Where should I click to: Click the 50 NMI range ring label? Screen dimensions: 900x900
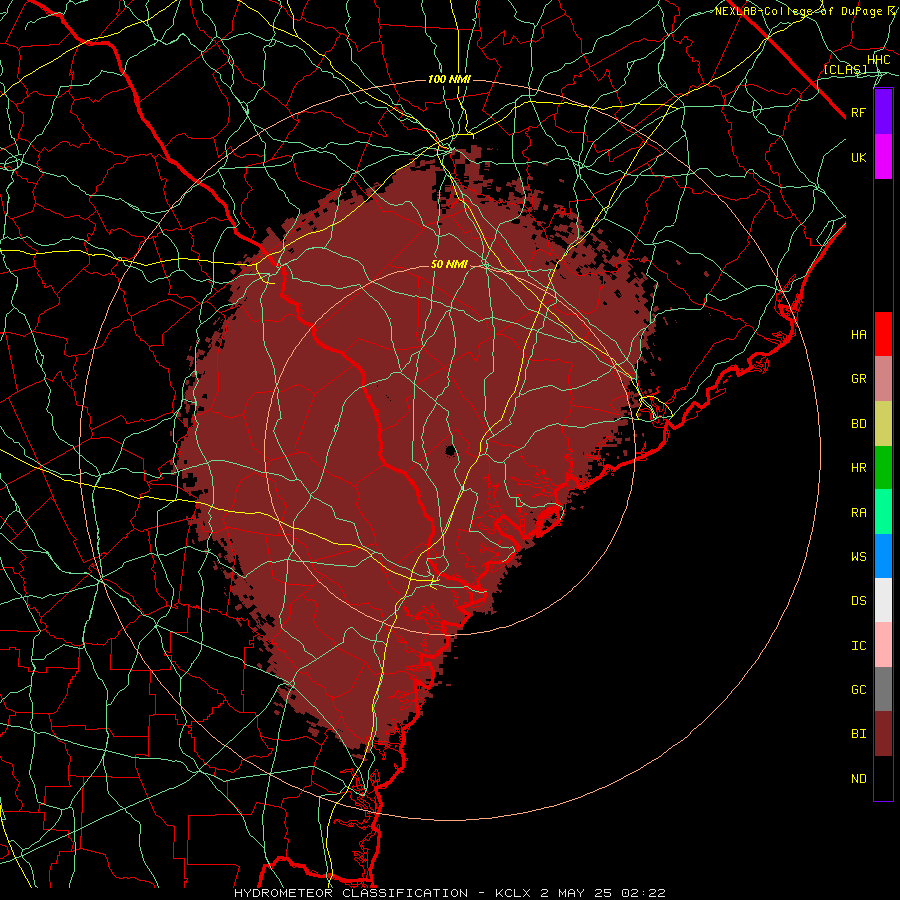point(449,264)
